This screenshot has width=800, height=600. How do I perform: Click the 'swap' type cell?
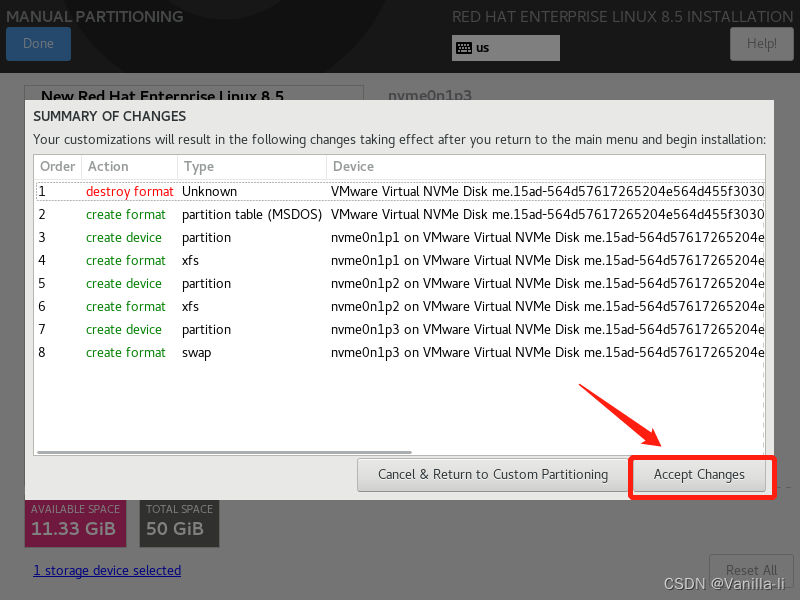pos(196,353)
